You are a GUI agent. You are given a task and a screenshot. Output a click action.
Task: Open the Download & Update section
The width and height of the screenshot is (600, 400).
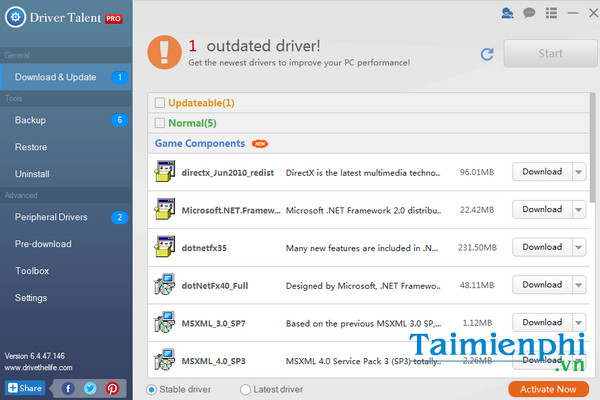(66, 77)
